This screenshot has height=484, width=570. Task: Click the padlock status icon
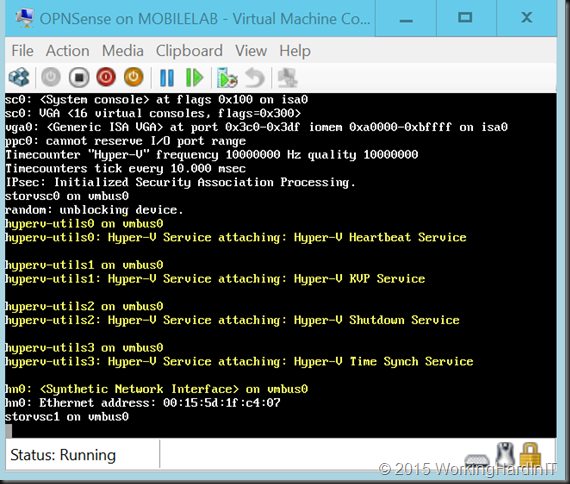click(530, 454)
